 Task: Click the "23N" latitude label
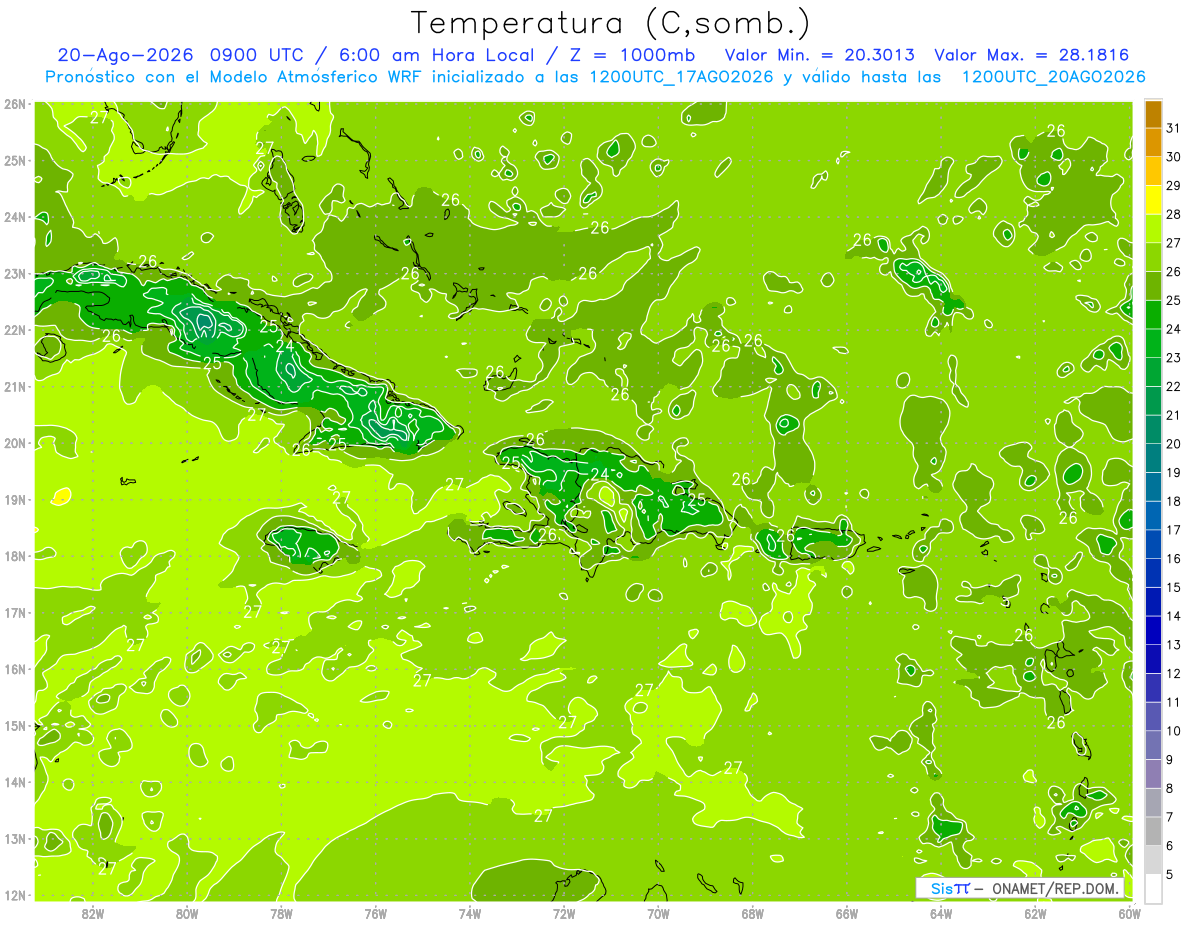15,273
